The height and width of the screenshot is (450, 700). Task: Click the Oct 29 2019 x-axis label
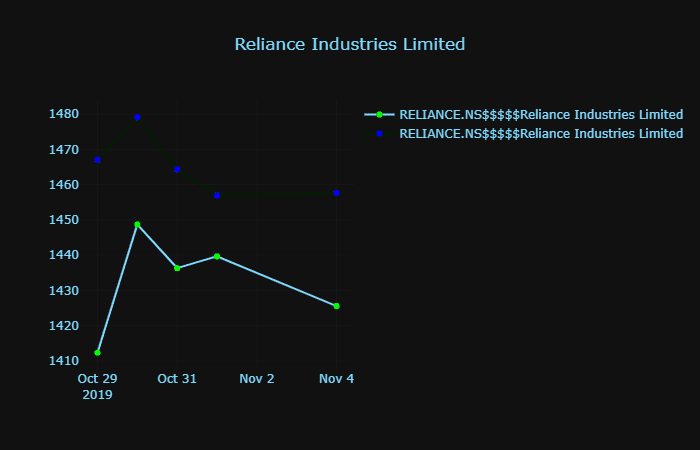pos(97,387)
